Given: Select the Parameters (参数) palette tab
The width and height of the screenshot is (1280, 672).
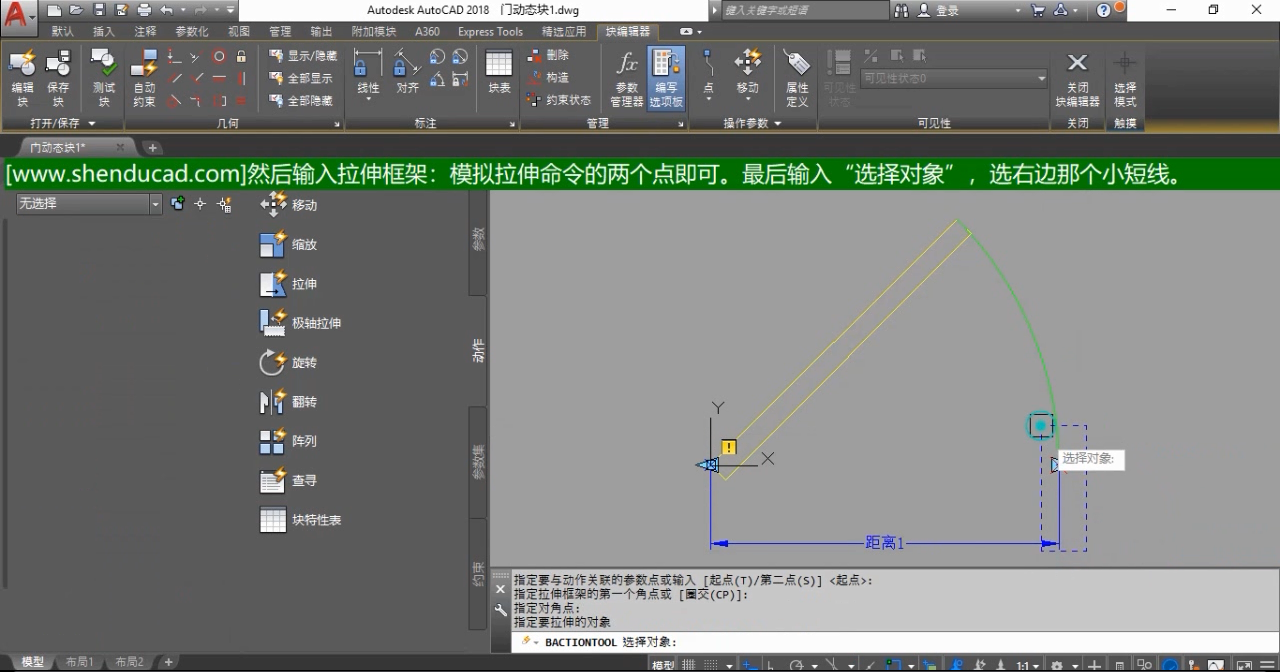Looking at the screenshot, I should point(478,239).
